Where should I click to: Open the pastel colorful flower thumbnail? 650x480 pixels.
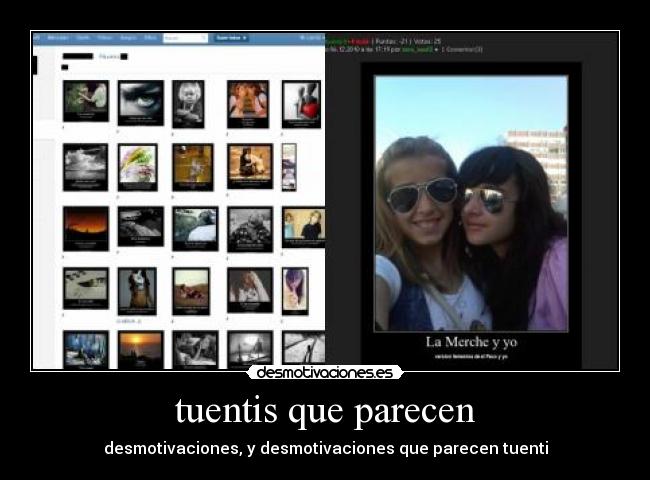[x=138, y=167]
